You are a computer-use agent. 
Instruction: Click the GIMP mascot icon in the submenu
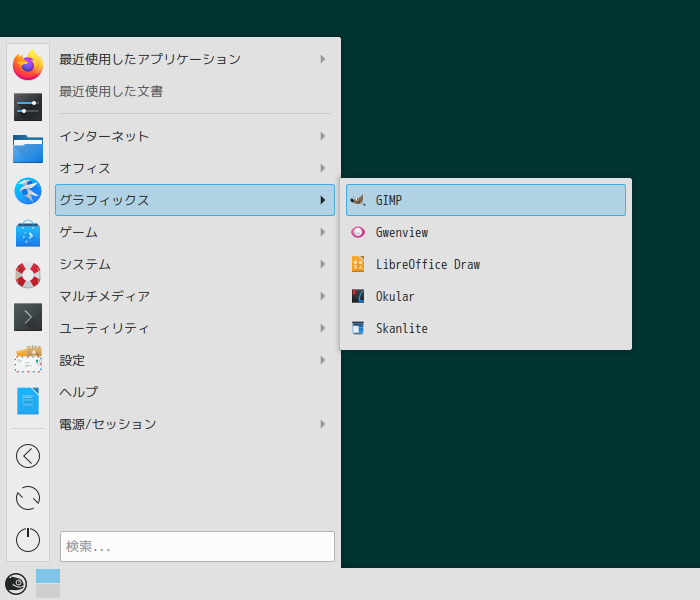pos(358,200)
